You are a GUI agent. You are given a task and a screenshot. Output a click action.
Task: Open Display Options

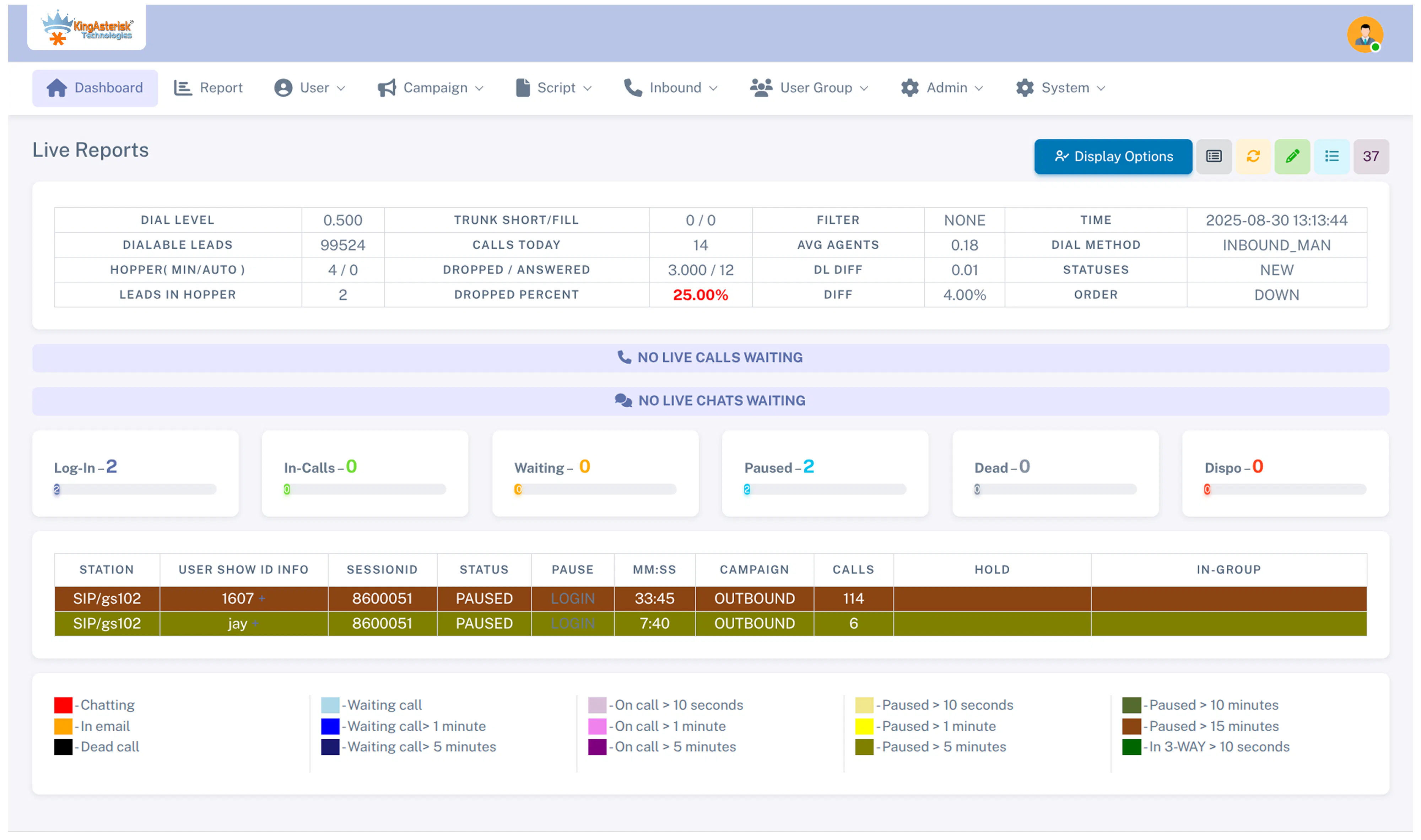[x=1112, y=156]
